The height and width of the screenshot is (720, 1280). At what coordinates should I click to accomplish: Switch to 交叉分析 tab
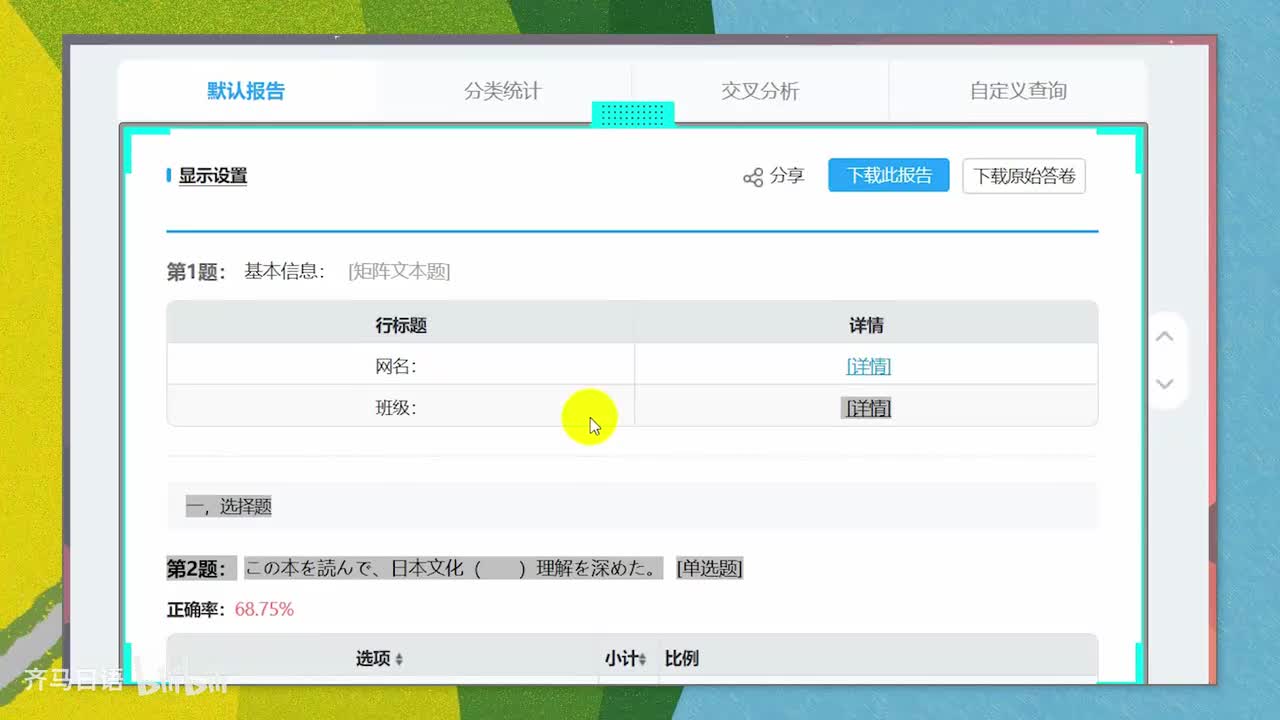pos(760,91)
